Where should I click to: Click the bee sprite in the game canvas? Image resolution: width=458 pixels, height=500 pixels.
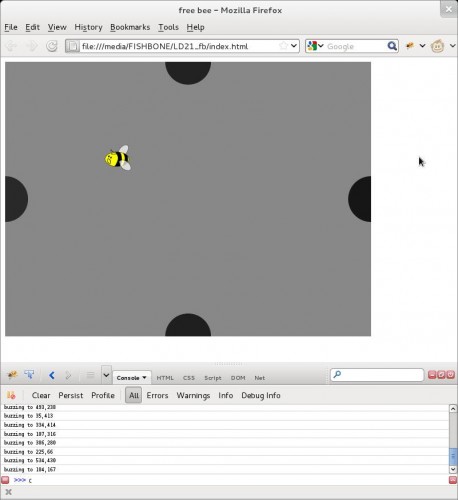(x=118, y=158)
